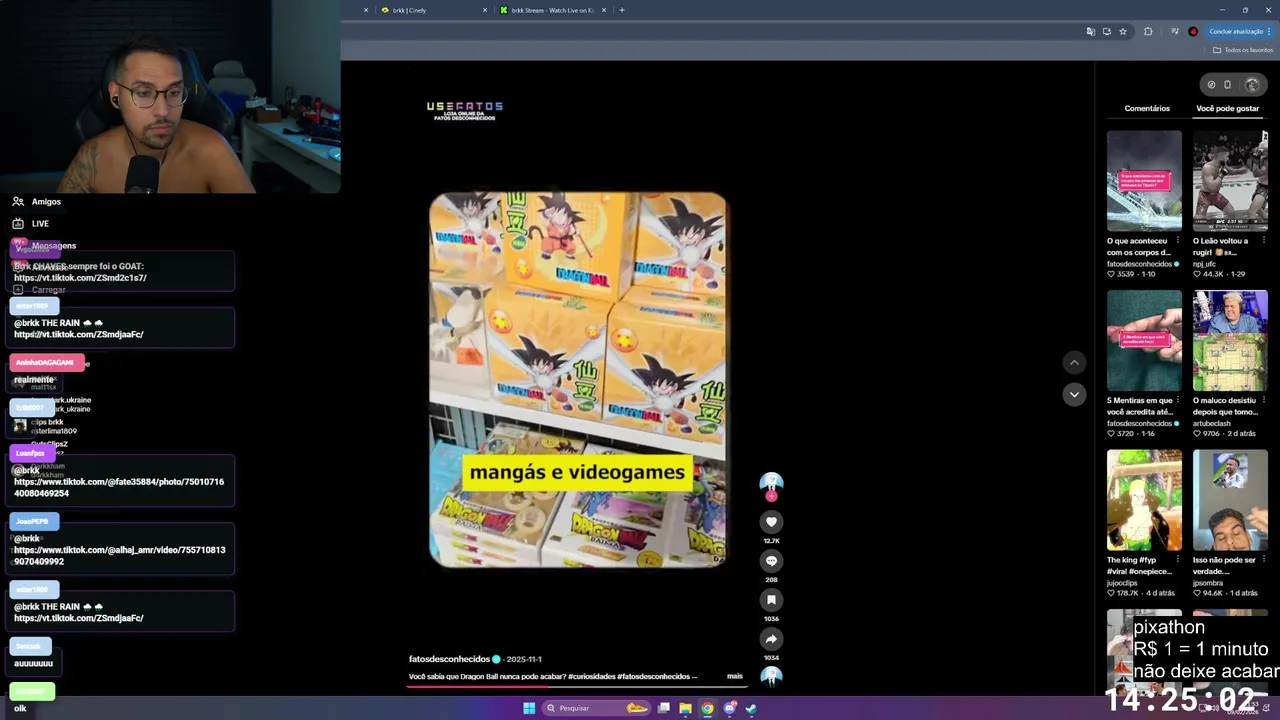1280x720 pixels.
Task: Click the translate page icon in address bar
Action: pyautogui.click(x=1090, y=32)
